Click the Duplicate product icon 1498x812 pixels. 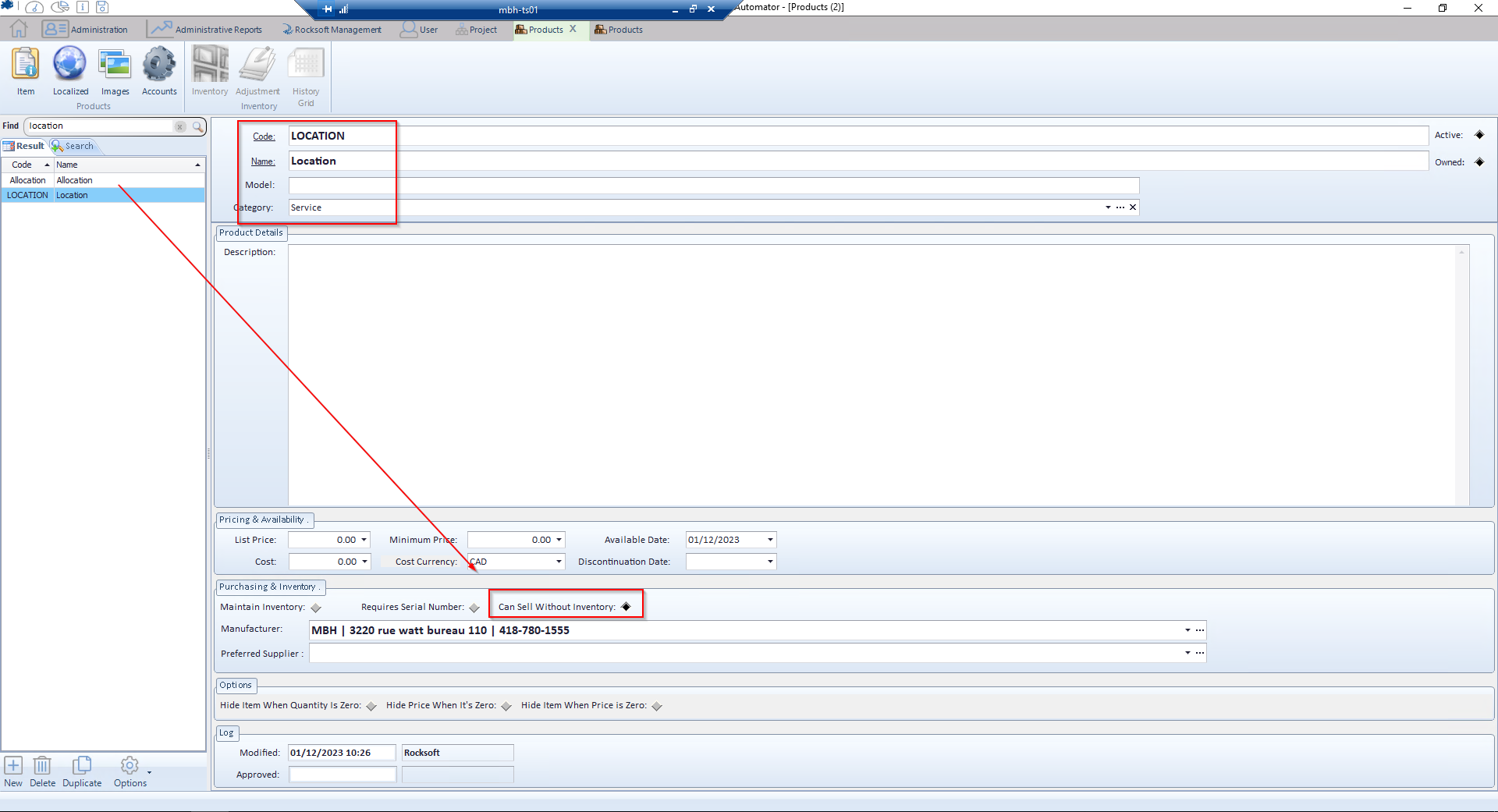coord(82,766)
